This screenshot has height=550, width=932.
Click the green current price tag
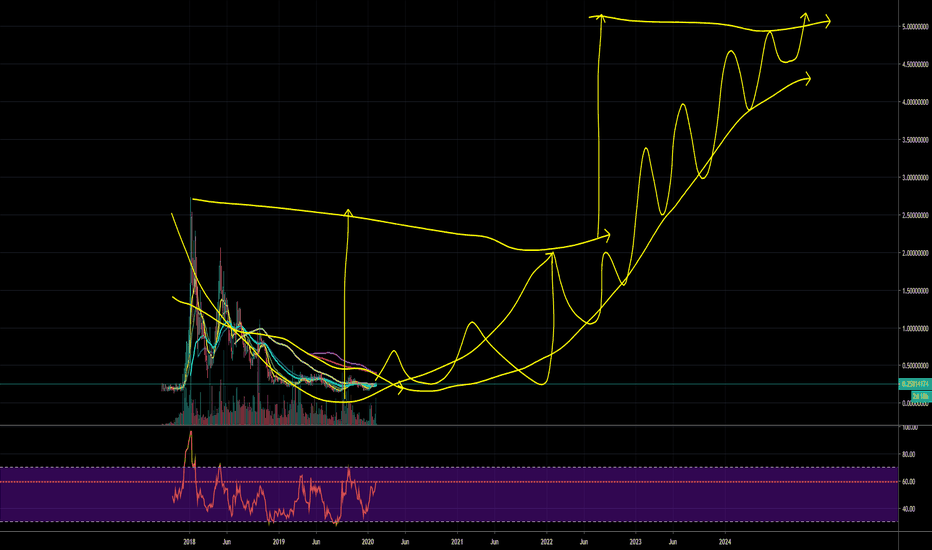[914, 384]
